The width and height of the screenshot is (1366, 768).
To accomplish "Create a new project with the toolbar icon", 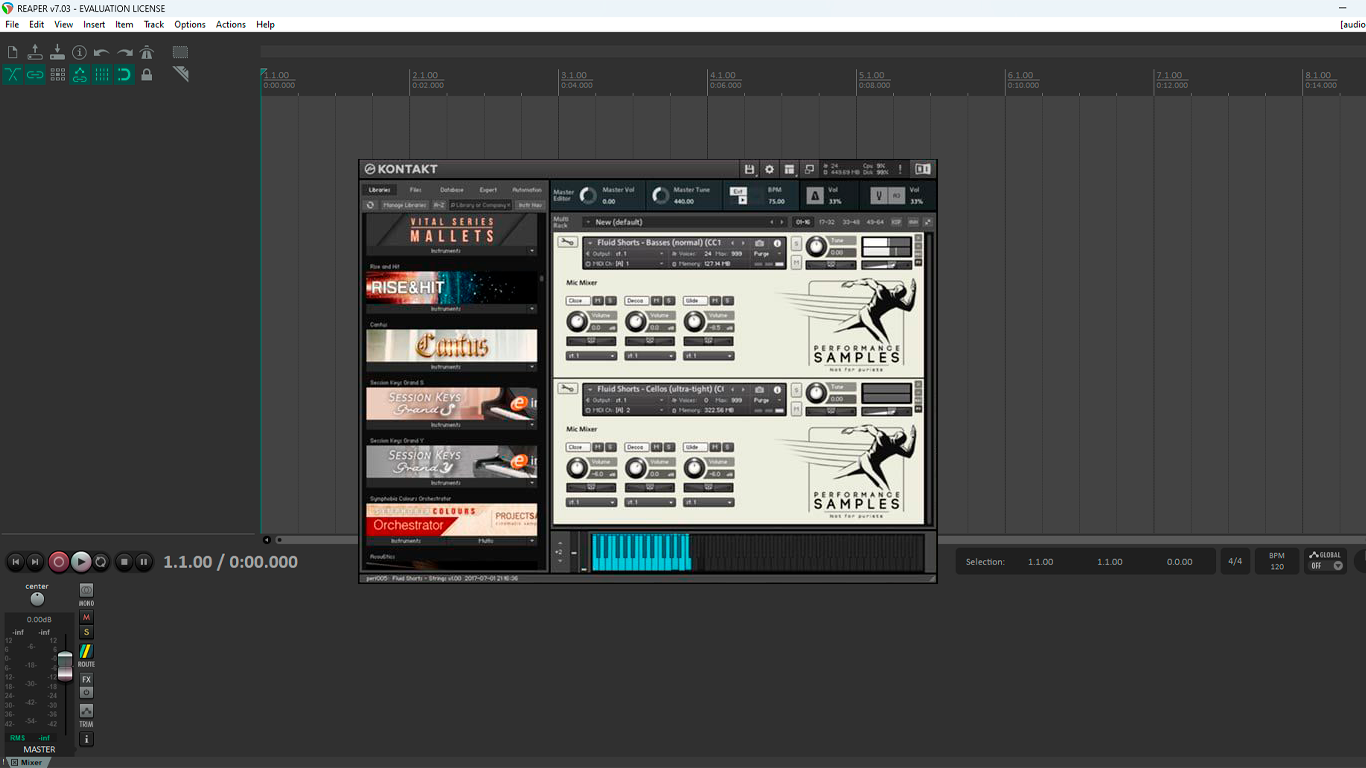I will click(x=13, y=52).
